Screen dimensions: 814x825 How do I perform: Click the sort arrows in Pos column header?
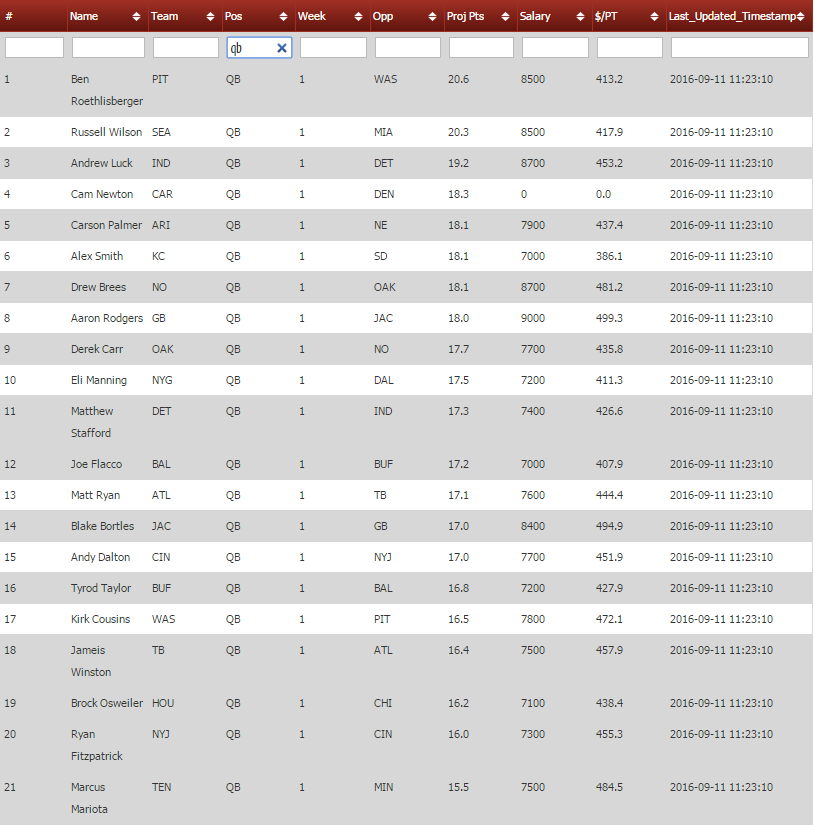point(284,17)
